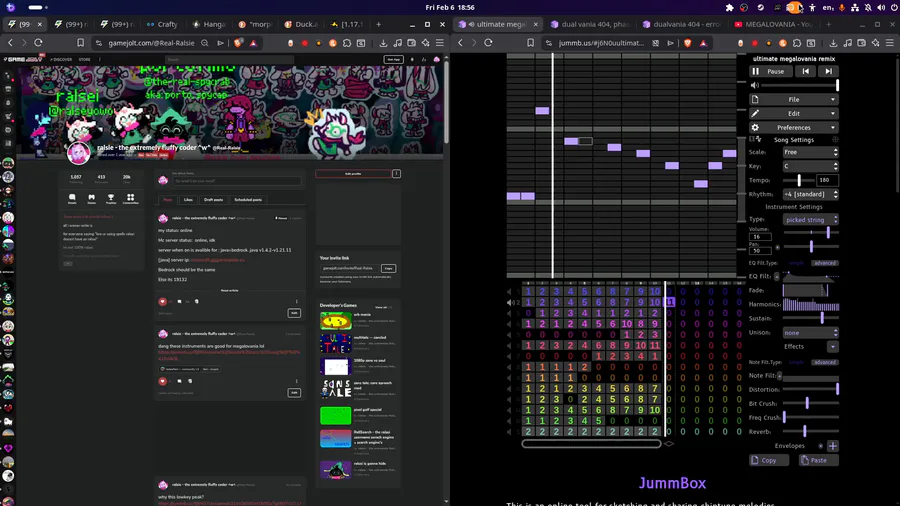Image resolution: width=900 pixels, height=506 pixels.
Task: Copy the GameJolt invite link
Action: pos(389,268)
